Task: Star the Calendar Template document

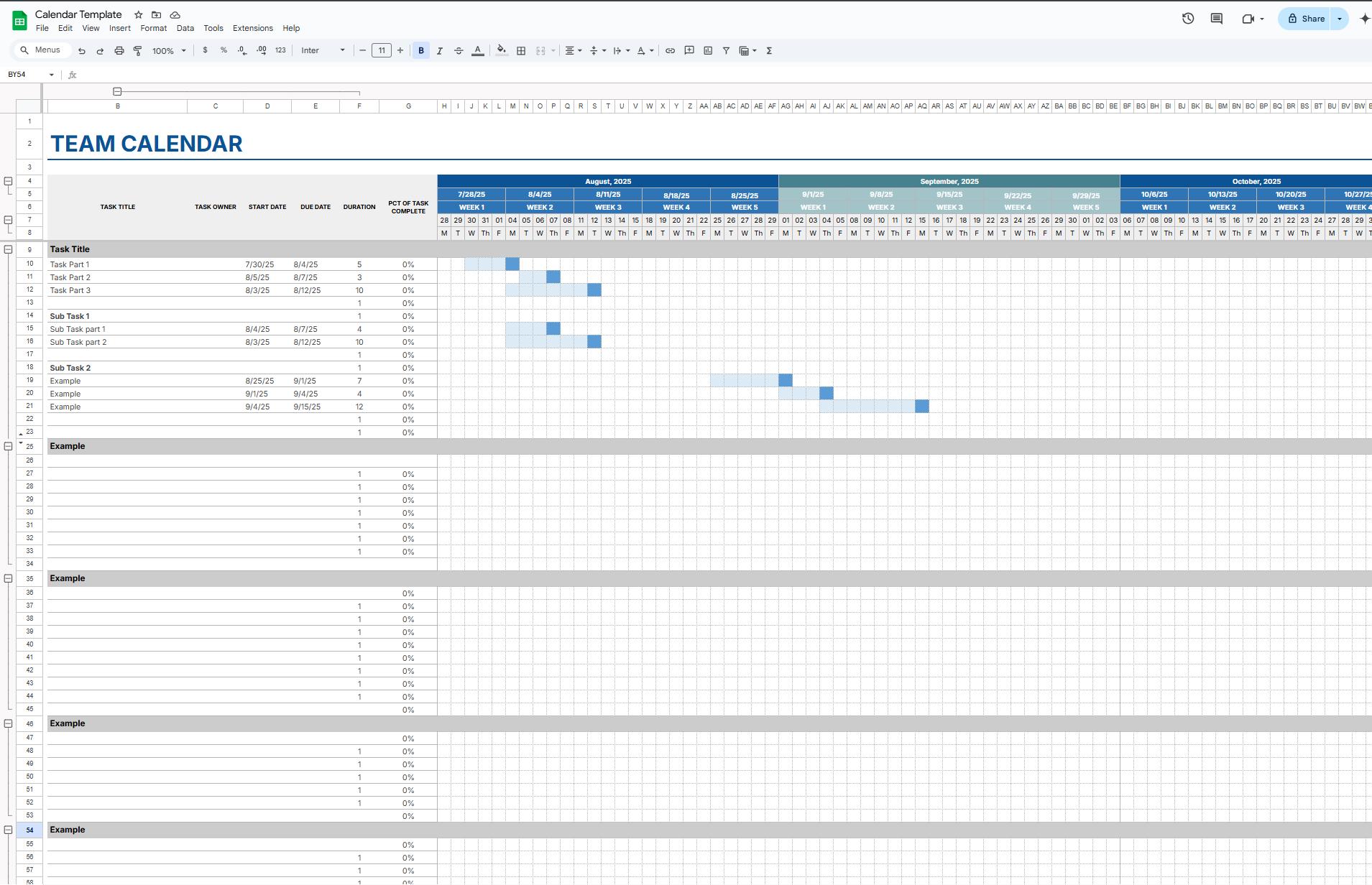Action: (x=138, y=14)
